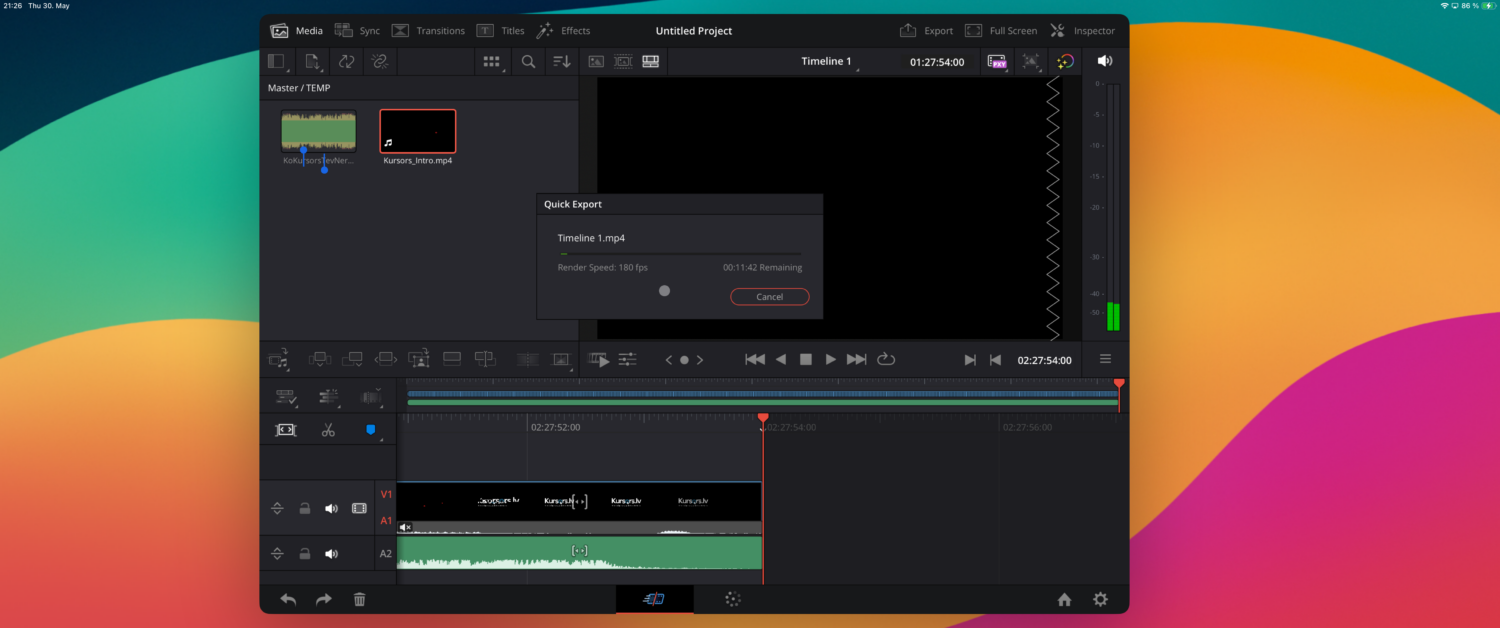Select the Kursors_Intro.mp4 clip thumbnail
The image size is (1500, 628).
click(418, 131)
